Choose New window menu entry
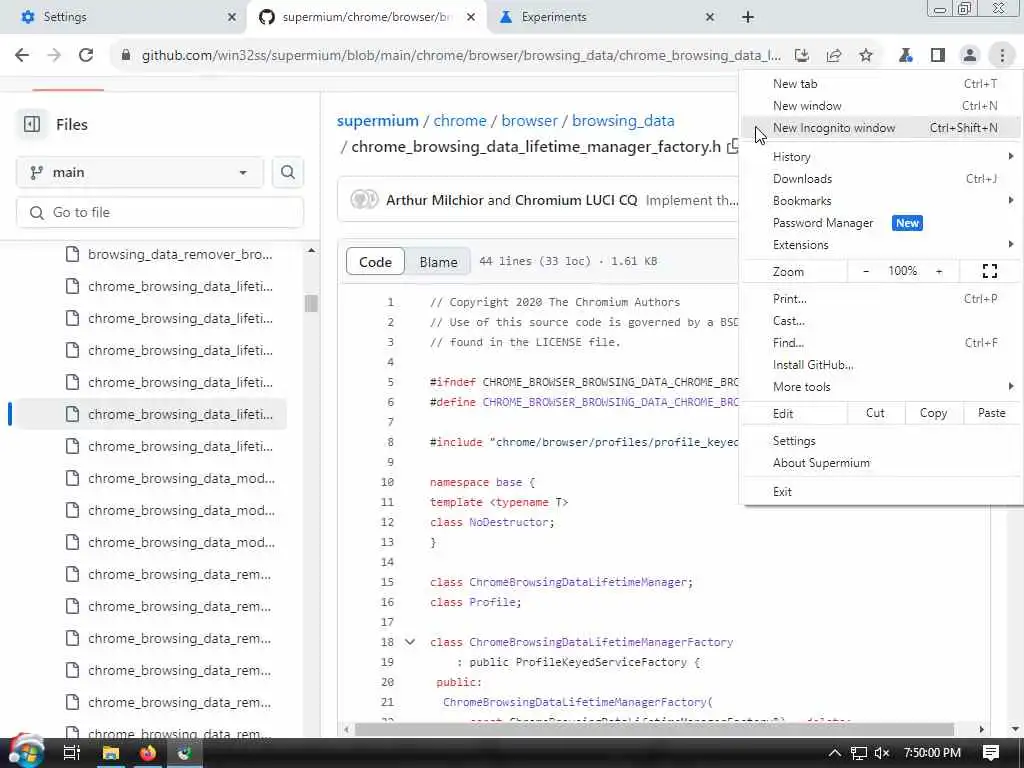Image resolution: width=1024 pixels, height=768 pixels. 882,106
